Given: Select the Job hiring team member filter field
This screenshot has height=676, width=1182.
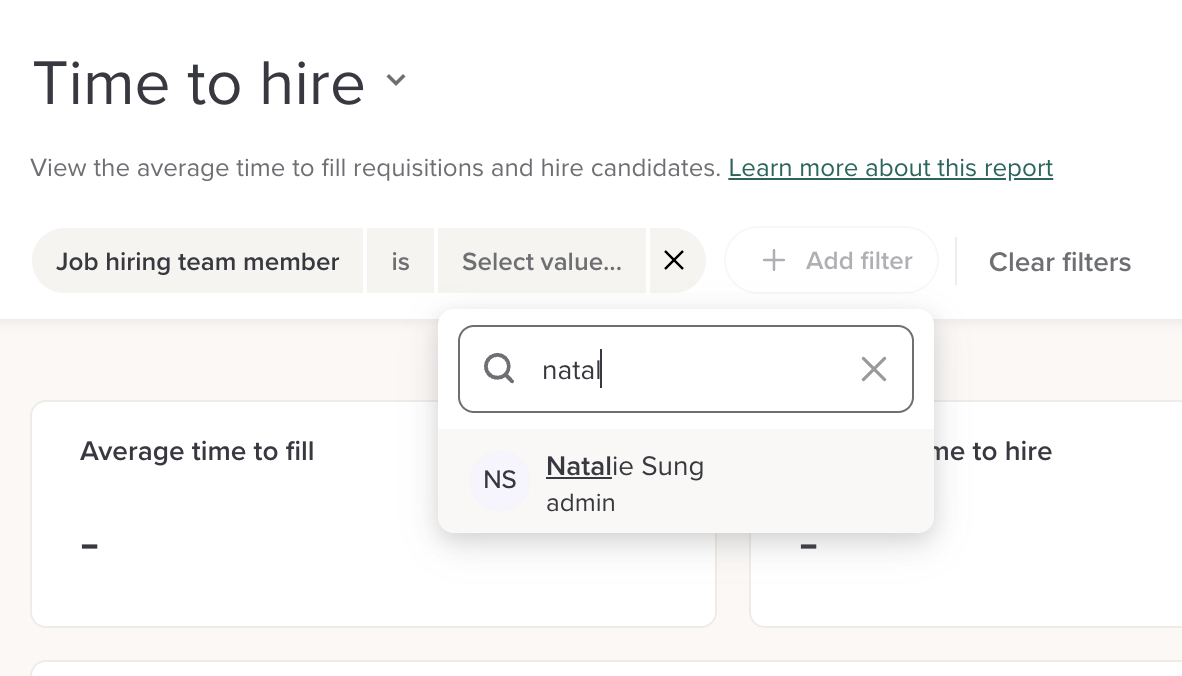Looking at the screenshot, I should point(197,262).
